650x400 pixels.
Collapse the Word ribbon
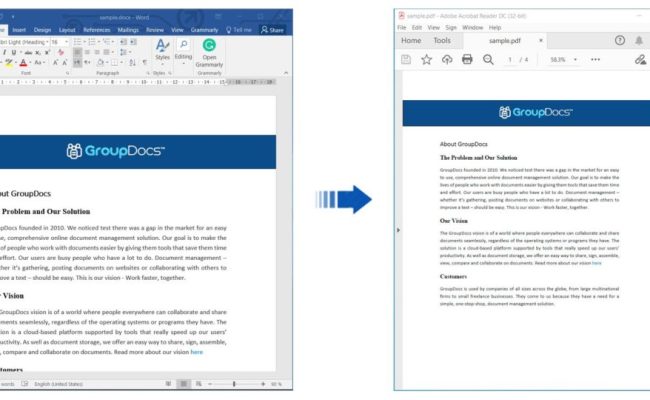(286, 73)
